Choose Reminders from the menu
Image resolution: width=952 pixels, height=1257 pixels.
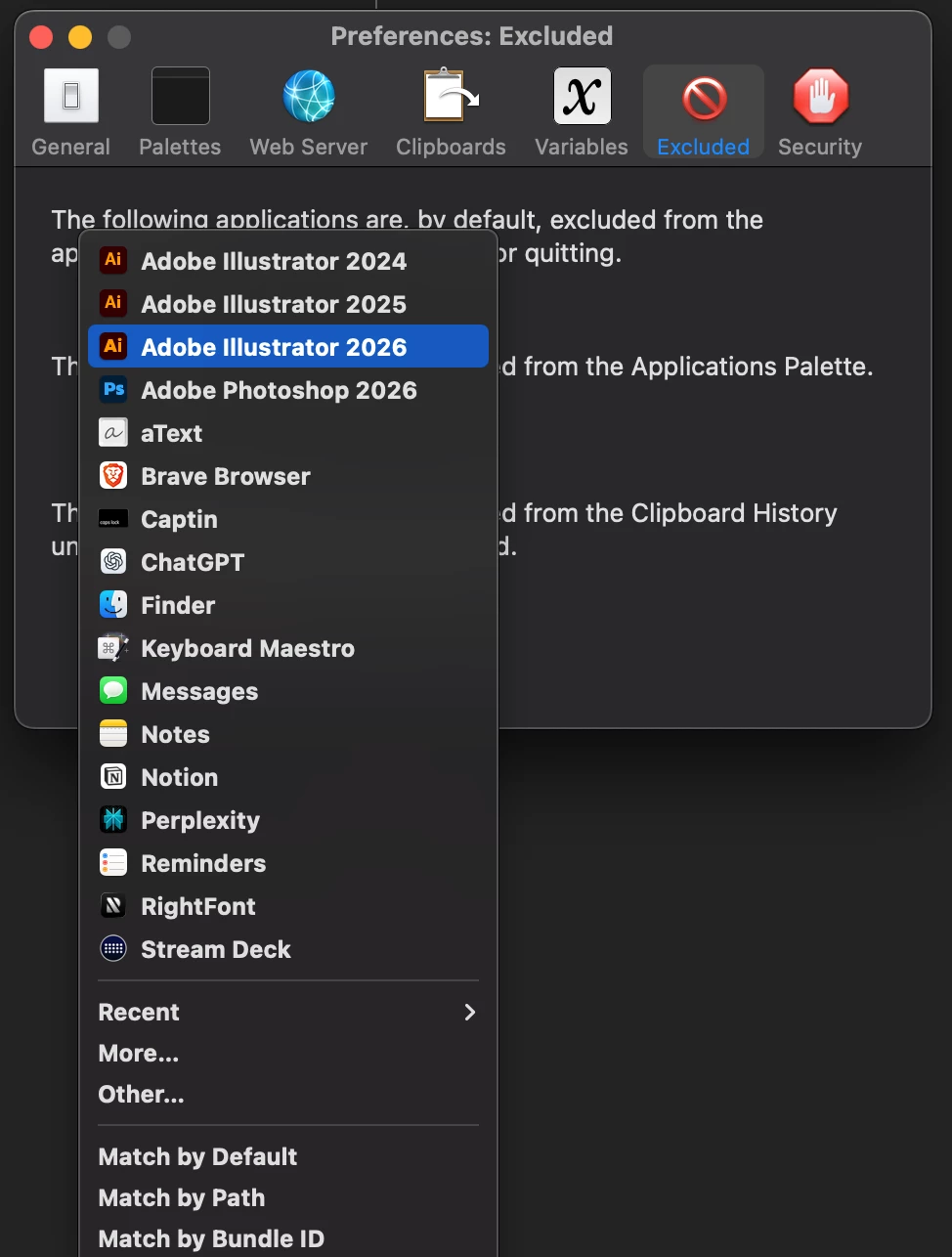coord(288,863)
